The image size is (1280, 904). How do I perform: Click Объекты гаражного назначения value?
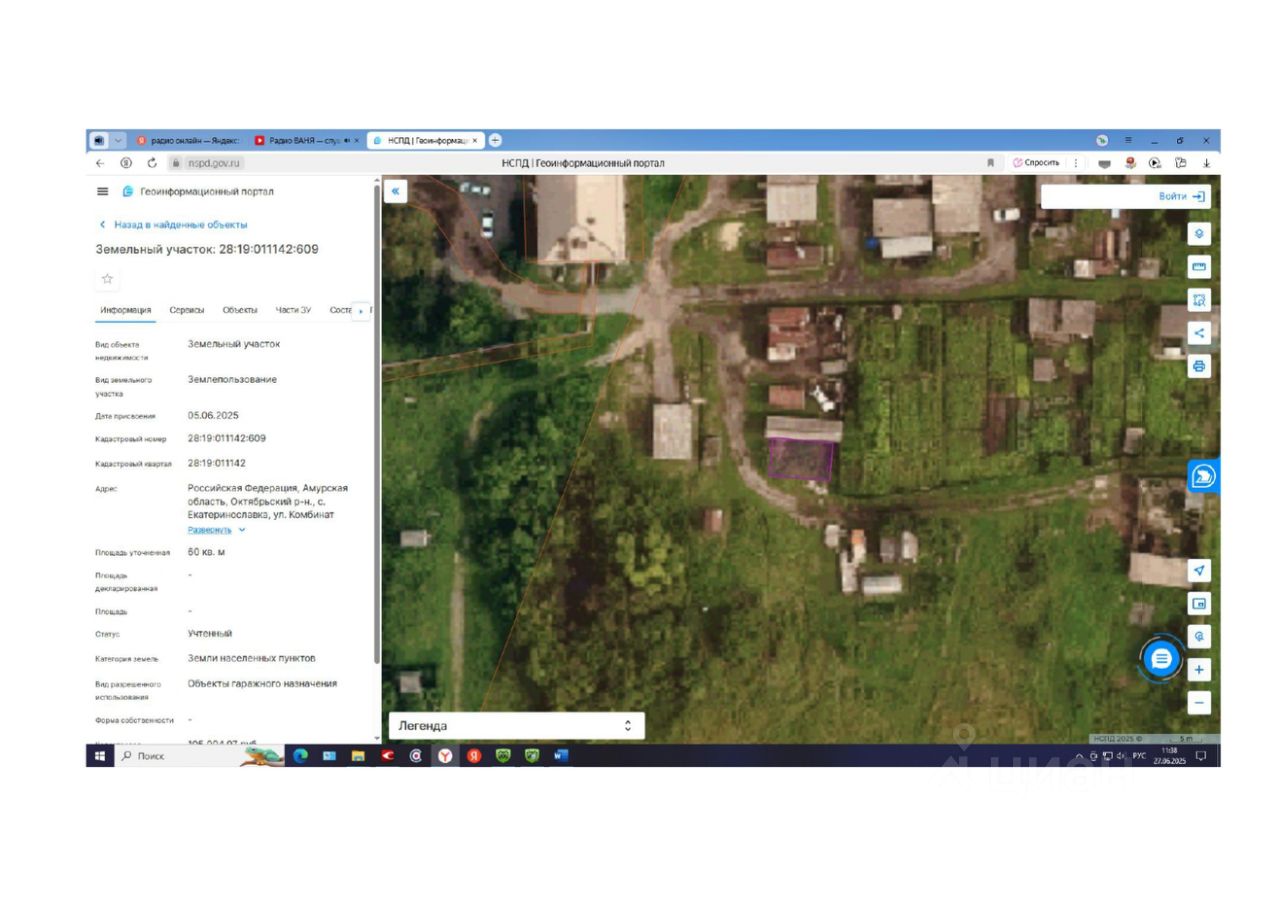pyautogui.click(x=262, y=683)
